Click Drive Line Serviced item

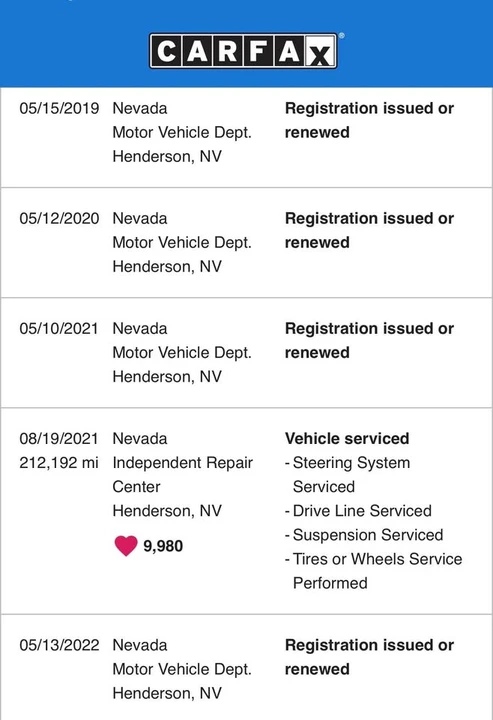(x=359, y=511)
